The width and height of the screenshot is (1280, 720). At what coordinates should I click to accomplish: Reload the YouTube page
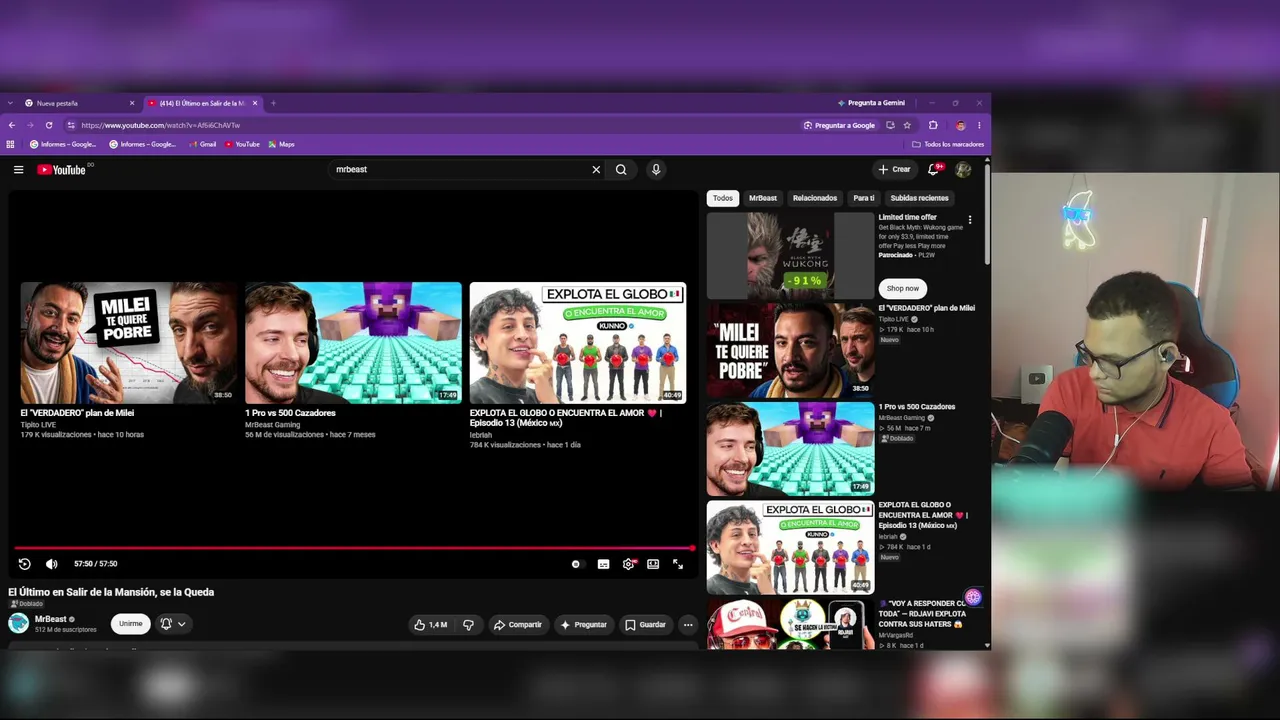(49, 126)
